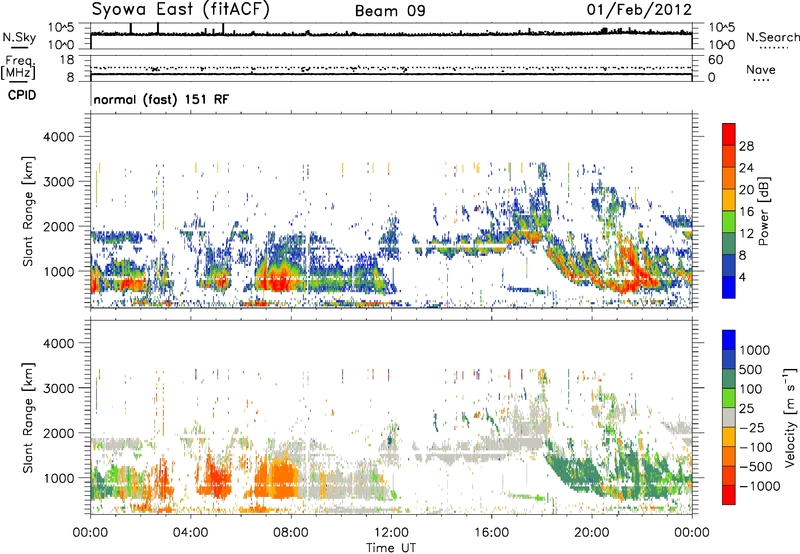This screenshot has width=800, height=554.
Task: Click the '12:00' time axis tick
Action: (391, 532)
